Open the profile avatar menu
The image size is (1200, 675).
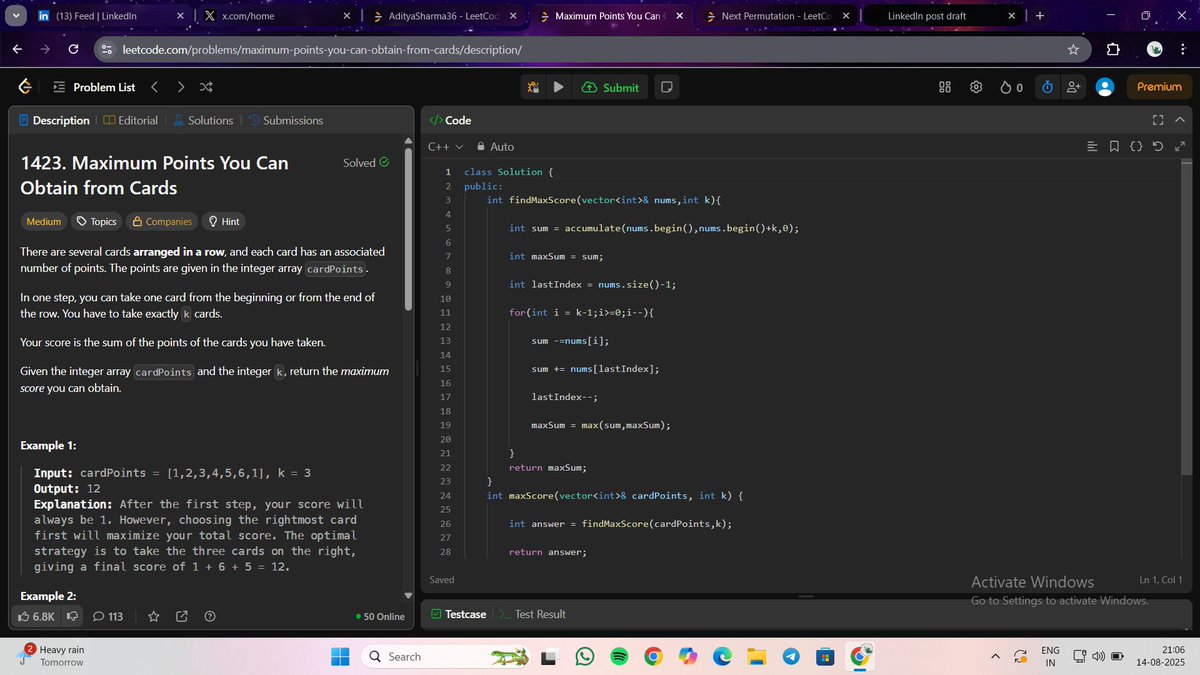(1105, 87)
